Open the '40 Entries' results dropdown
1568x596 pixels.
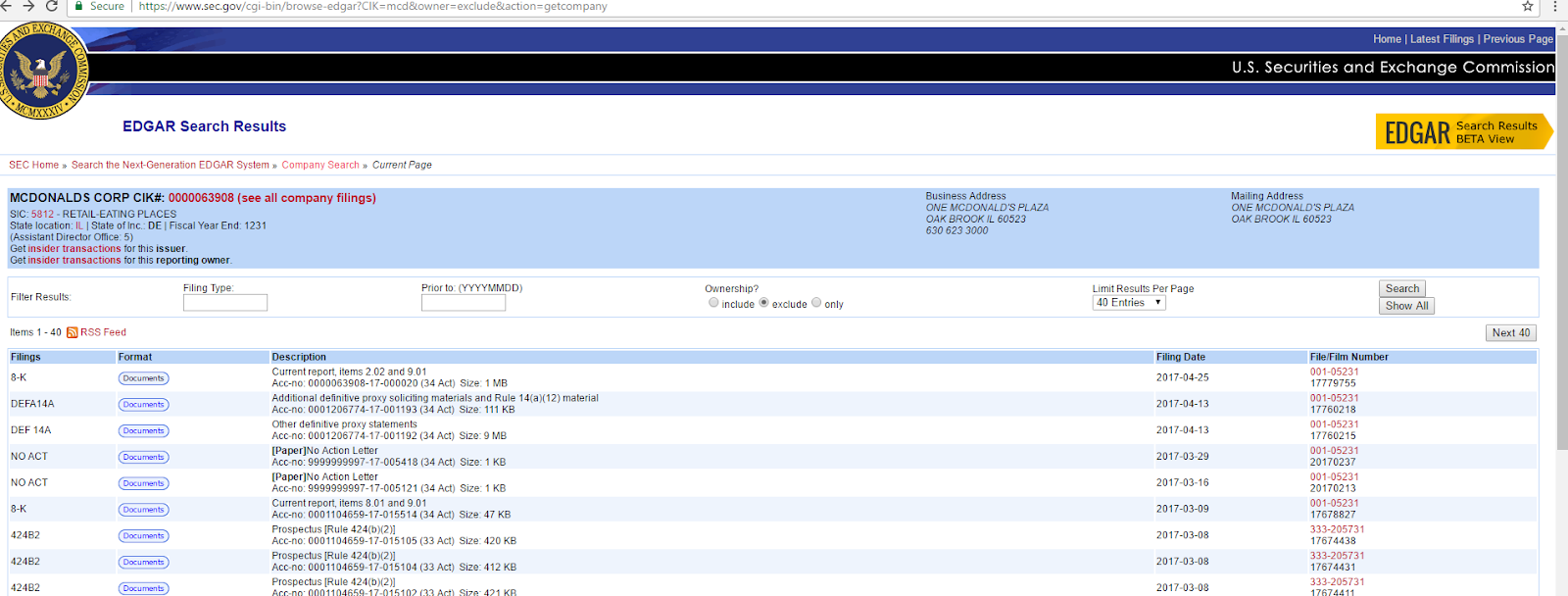1129,303
